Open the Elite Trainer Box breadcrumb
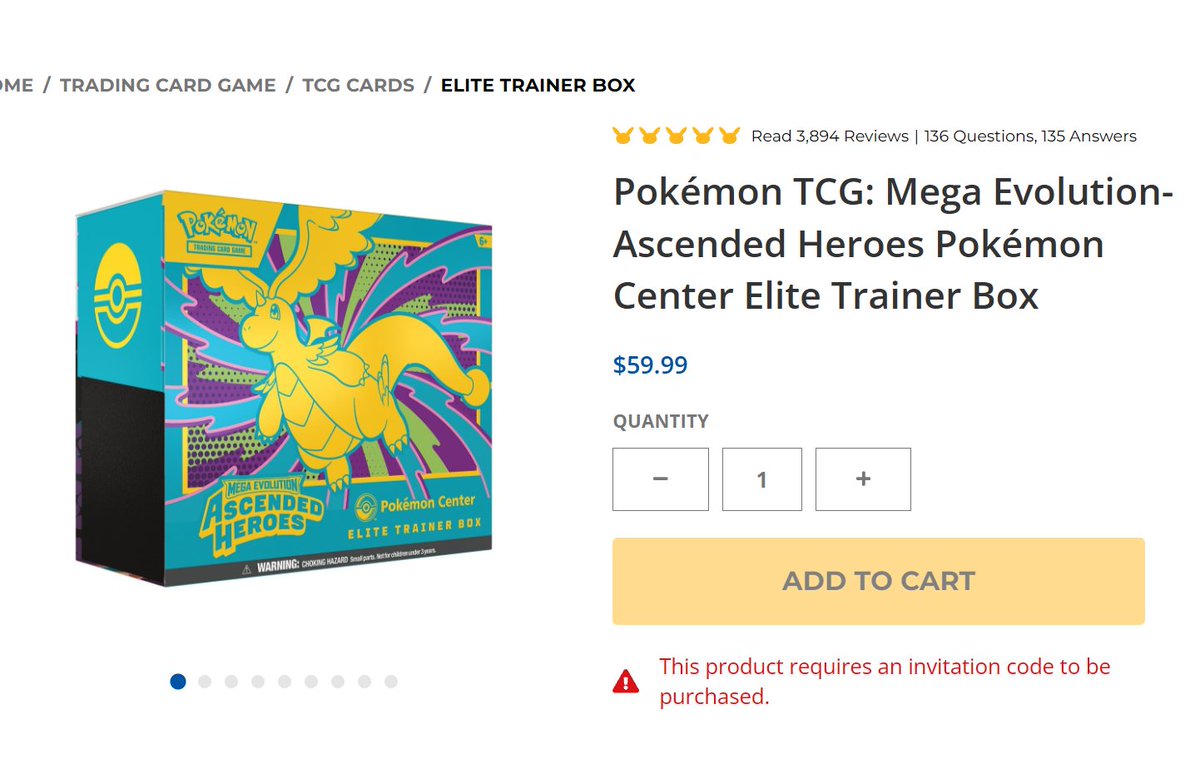 [x=538, y=85]
